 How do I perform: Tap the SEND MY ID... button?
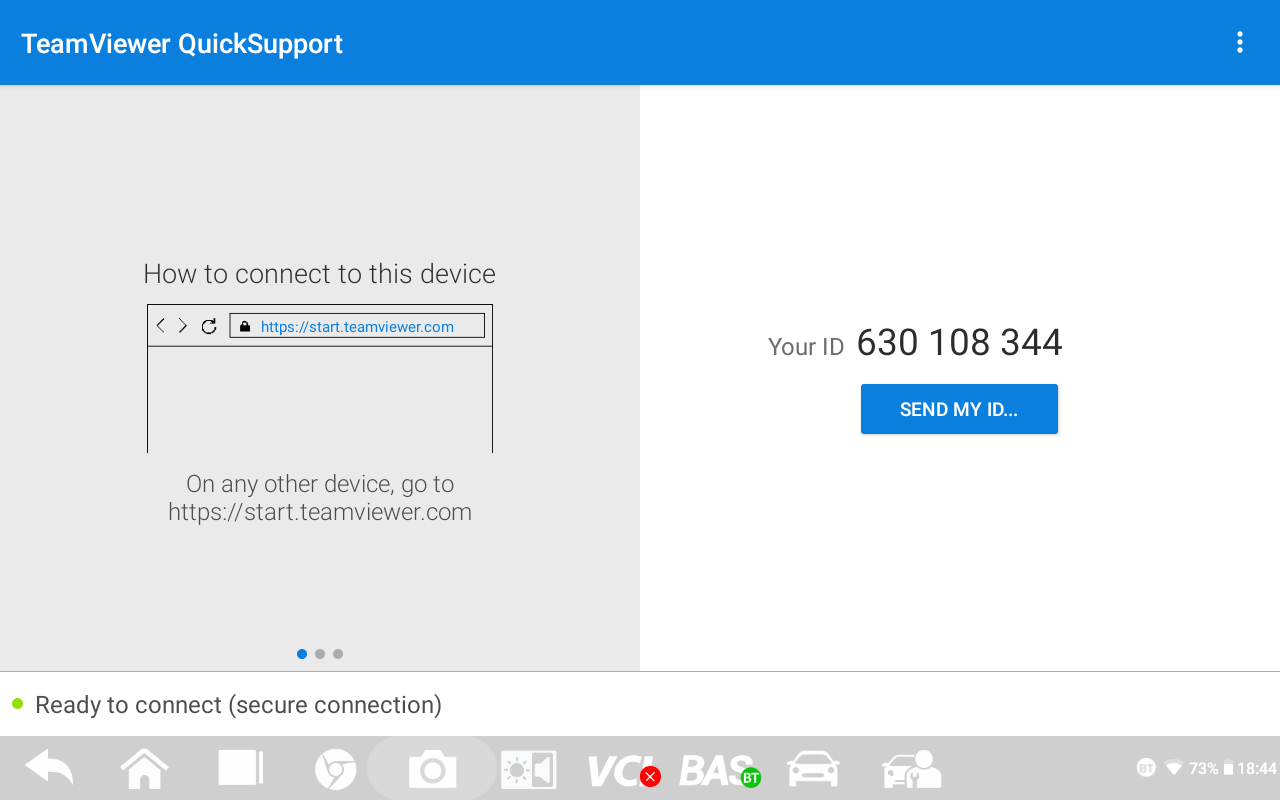coord(959,409)
